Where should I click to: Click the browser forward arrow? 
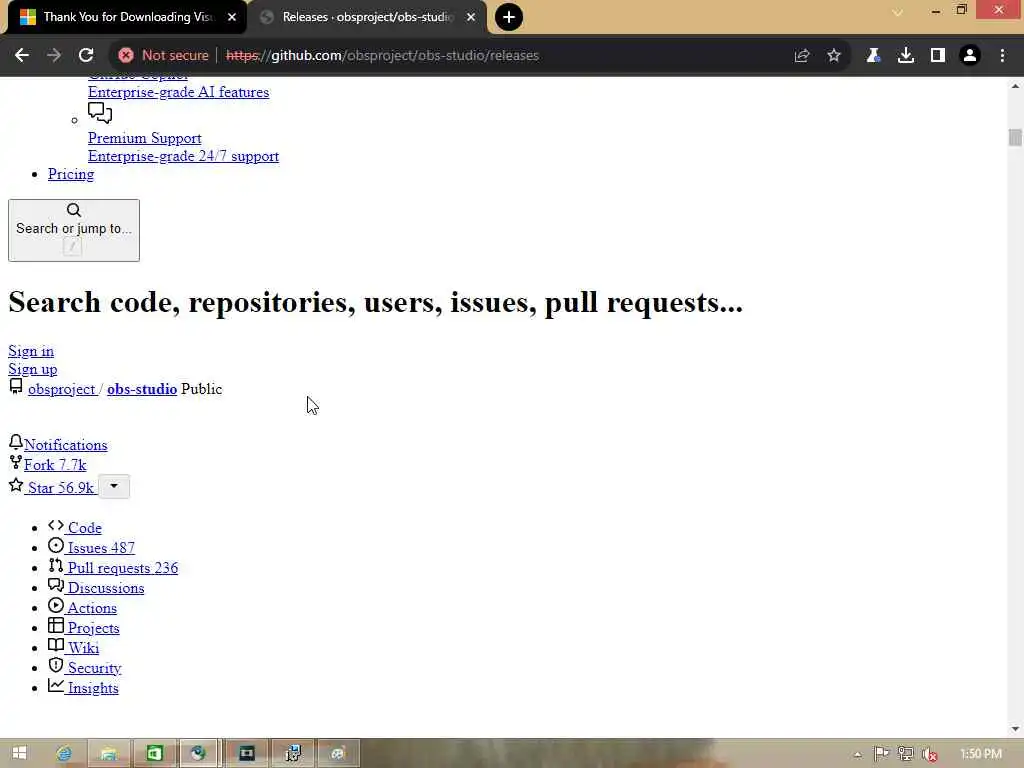tap(54, 56)
